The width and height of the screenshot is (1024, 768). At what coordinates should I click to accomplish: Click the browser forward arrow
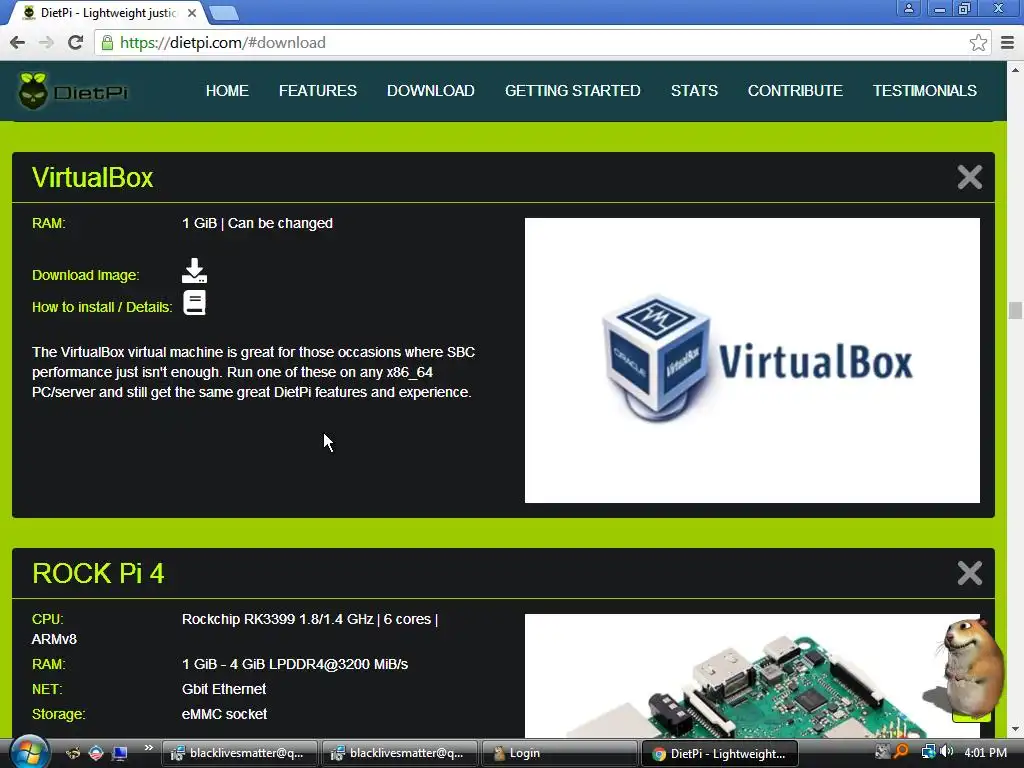pos(46,42)
